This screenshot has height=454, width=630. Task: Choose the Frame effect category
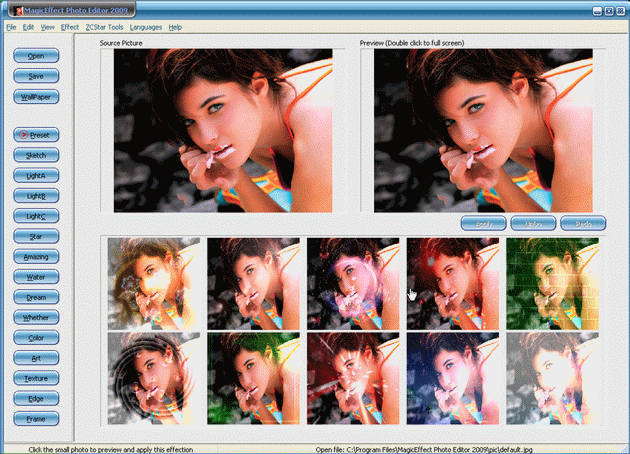coord(35,418)
